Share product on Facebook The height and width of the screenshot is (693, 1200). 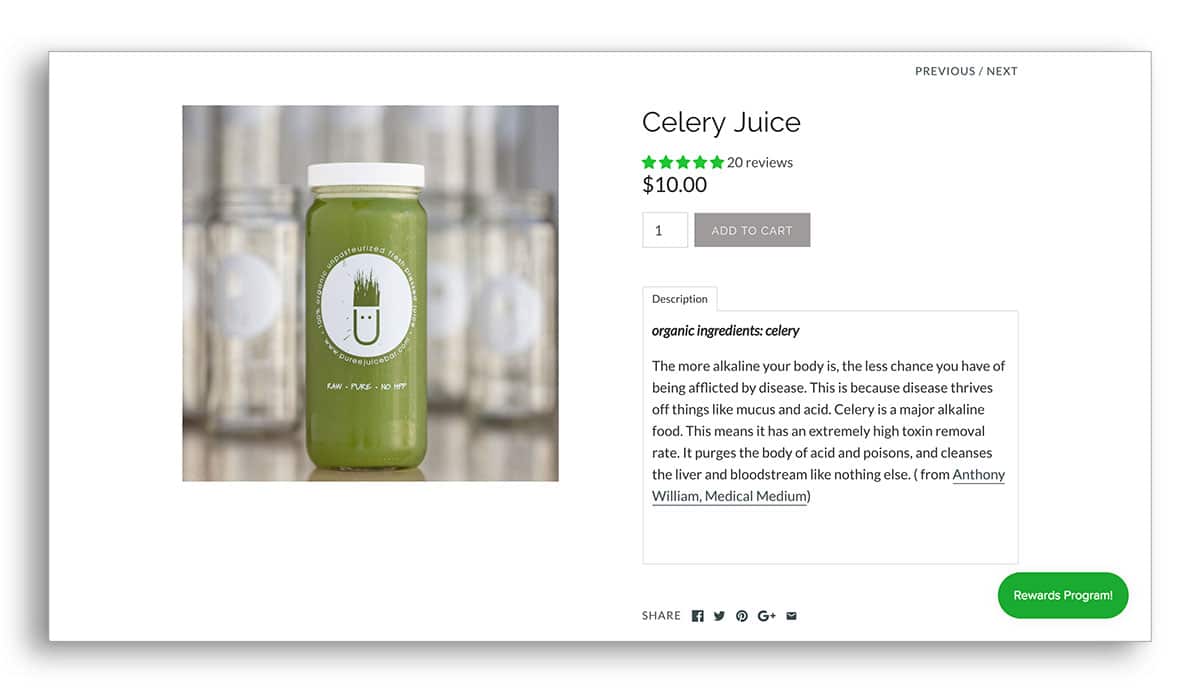pyautogui.click(x=698, y=616)
